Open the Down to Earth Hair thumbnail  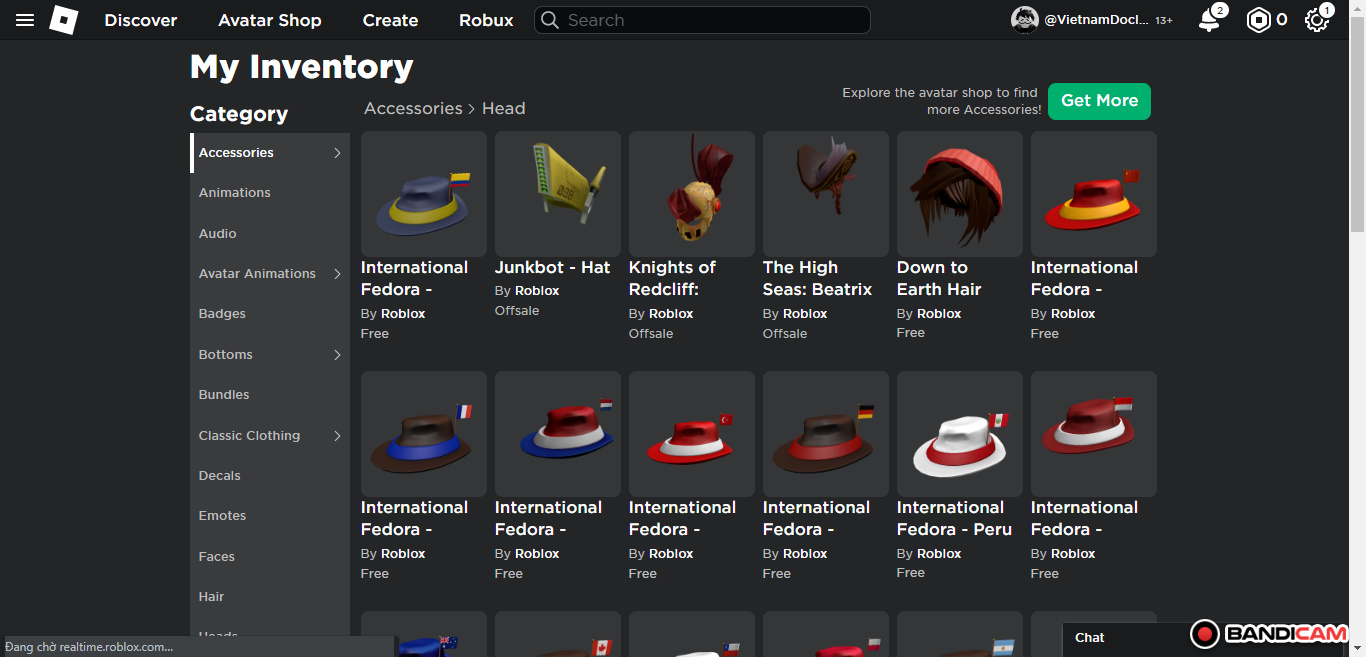tap(959, 194)
